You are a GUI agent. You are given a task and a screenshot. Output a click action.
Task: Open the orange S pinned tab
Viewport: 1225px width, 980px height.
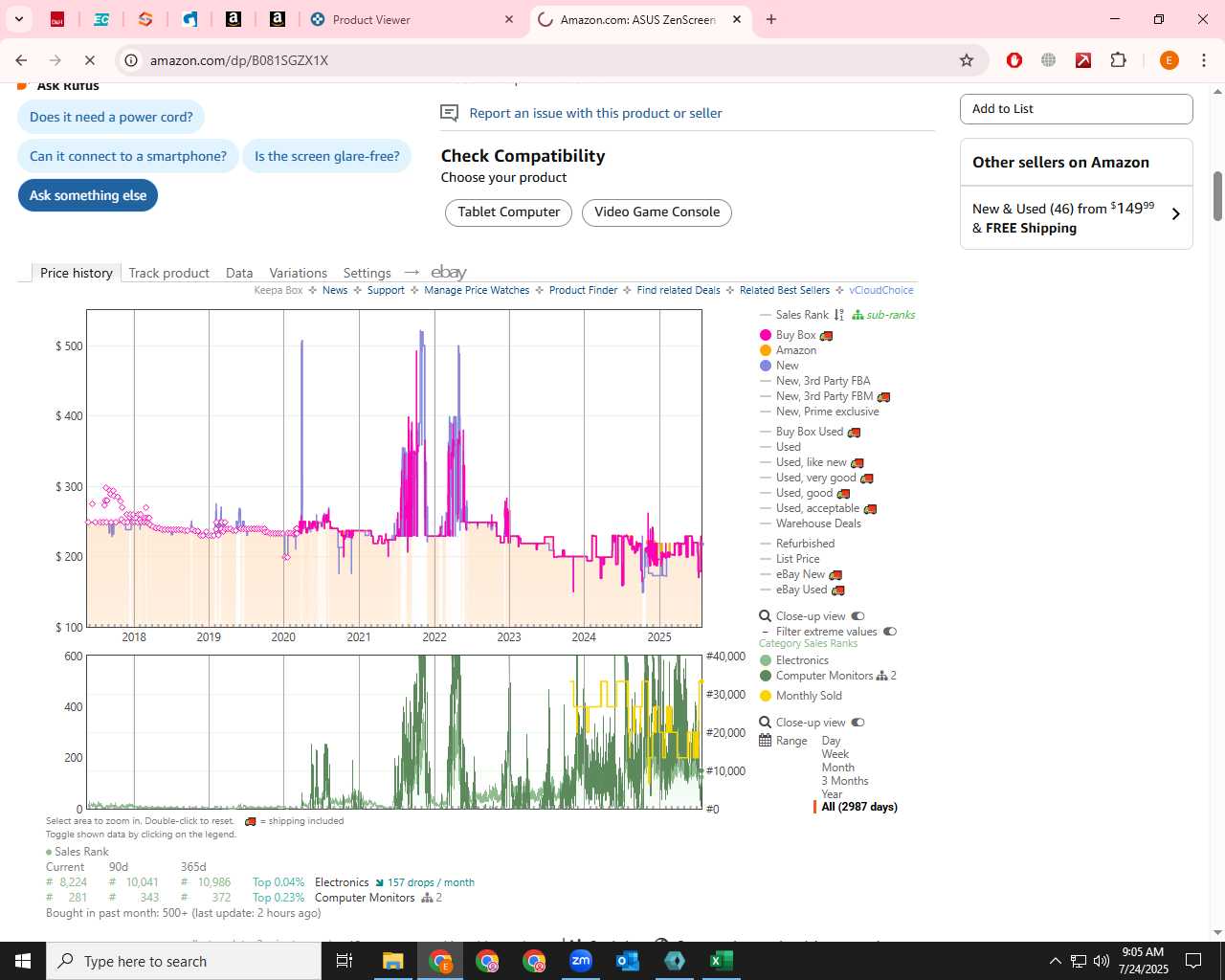pos(145,19)
